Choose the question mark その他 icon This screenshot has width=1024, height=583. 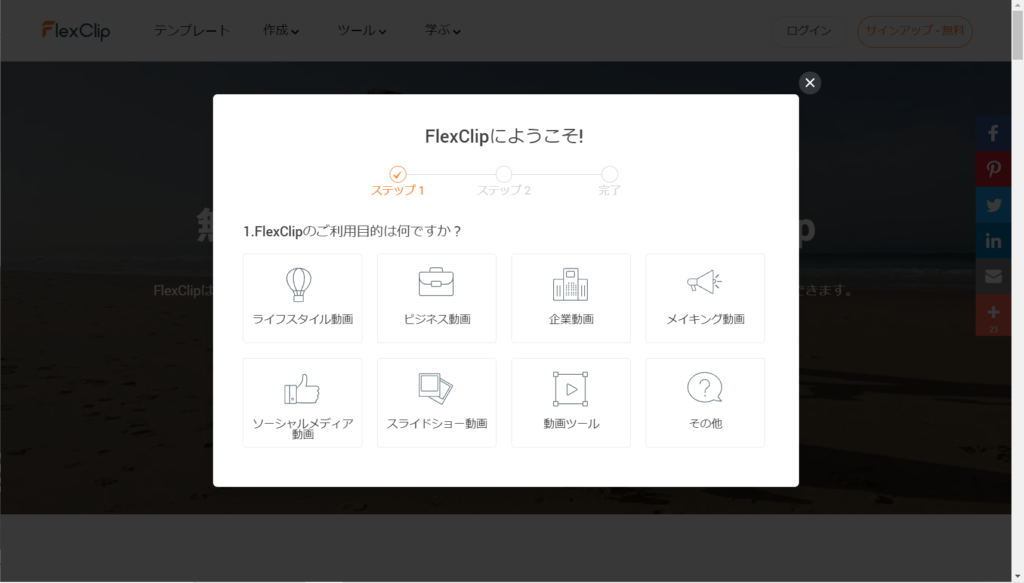coord(705,388)
